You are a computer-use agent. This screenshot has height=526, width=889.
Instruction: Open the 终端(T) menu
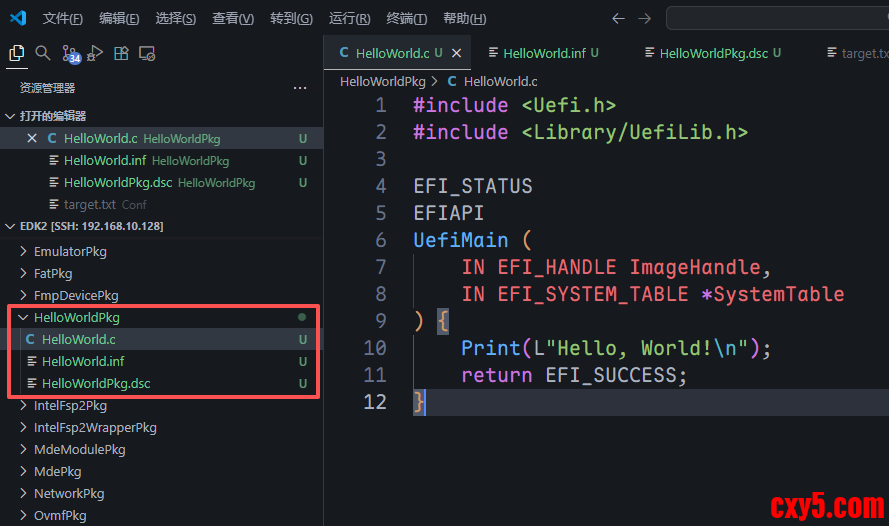pyautogui.click(x=406, y=19)
